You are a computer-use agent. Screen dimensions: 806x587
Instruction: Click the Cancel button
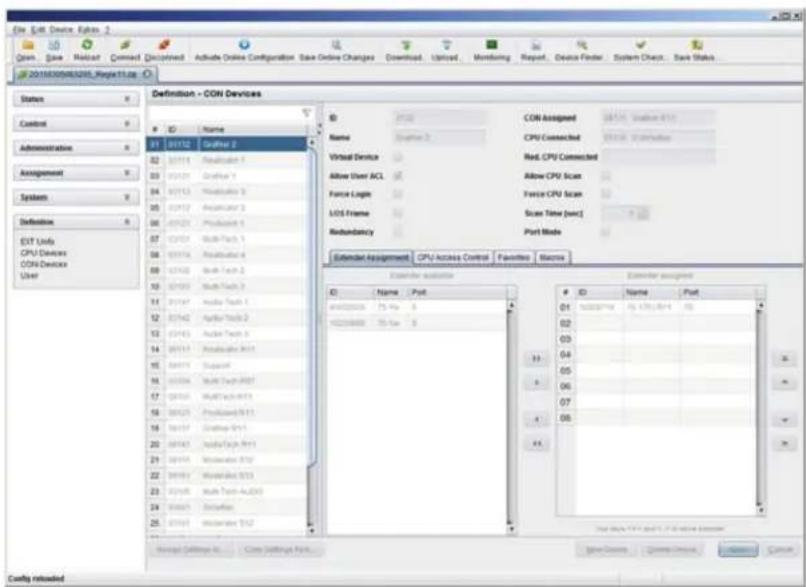point(780,549)
